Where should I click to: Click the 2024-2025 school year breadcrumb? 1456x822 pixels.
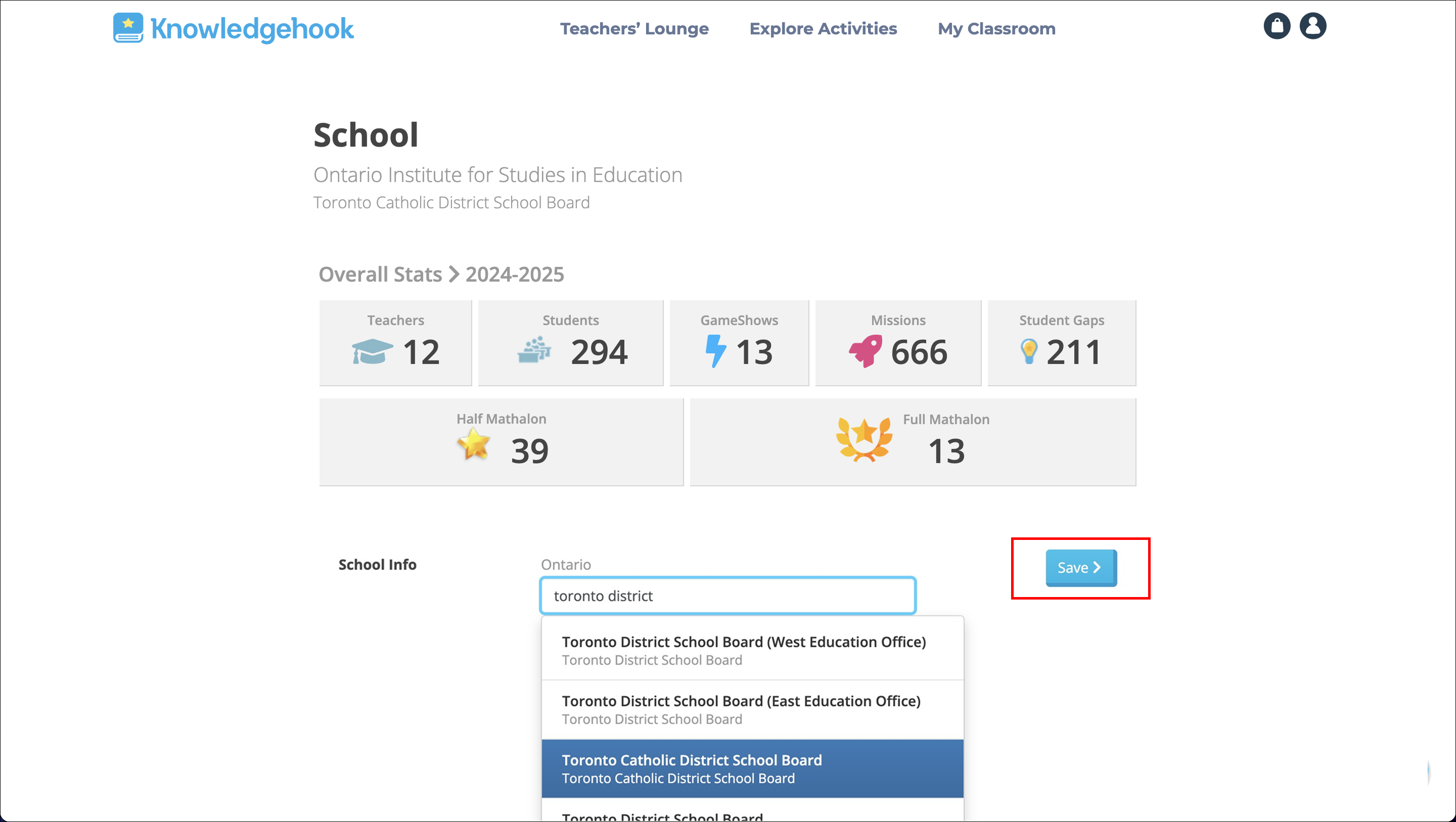514,275
